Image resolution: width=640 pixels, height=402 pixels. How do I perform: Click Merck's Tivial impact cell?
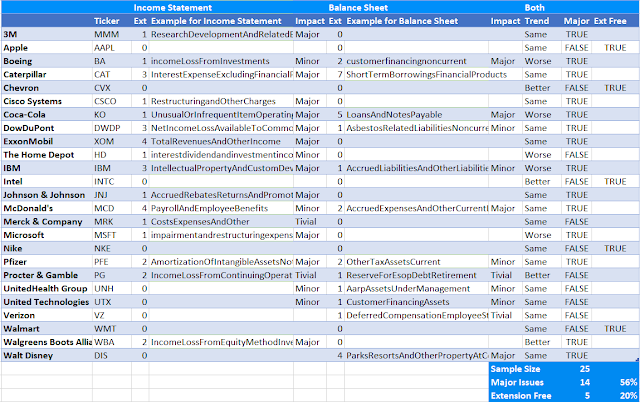(x=310, y=222)
